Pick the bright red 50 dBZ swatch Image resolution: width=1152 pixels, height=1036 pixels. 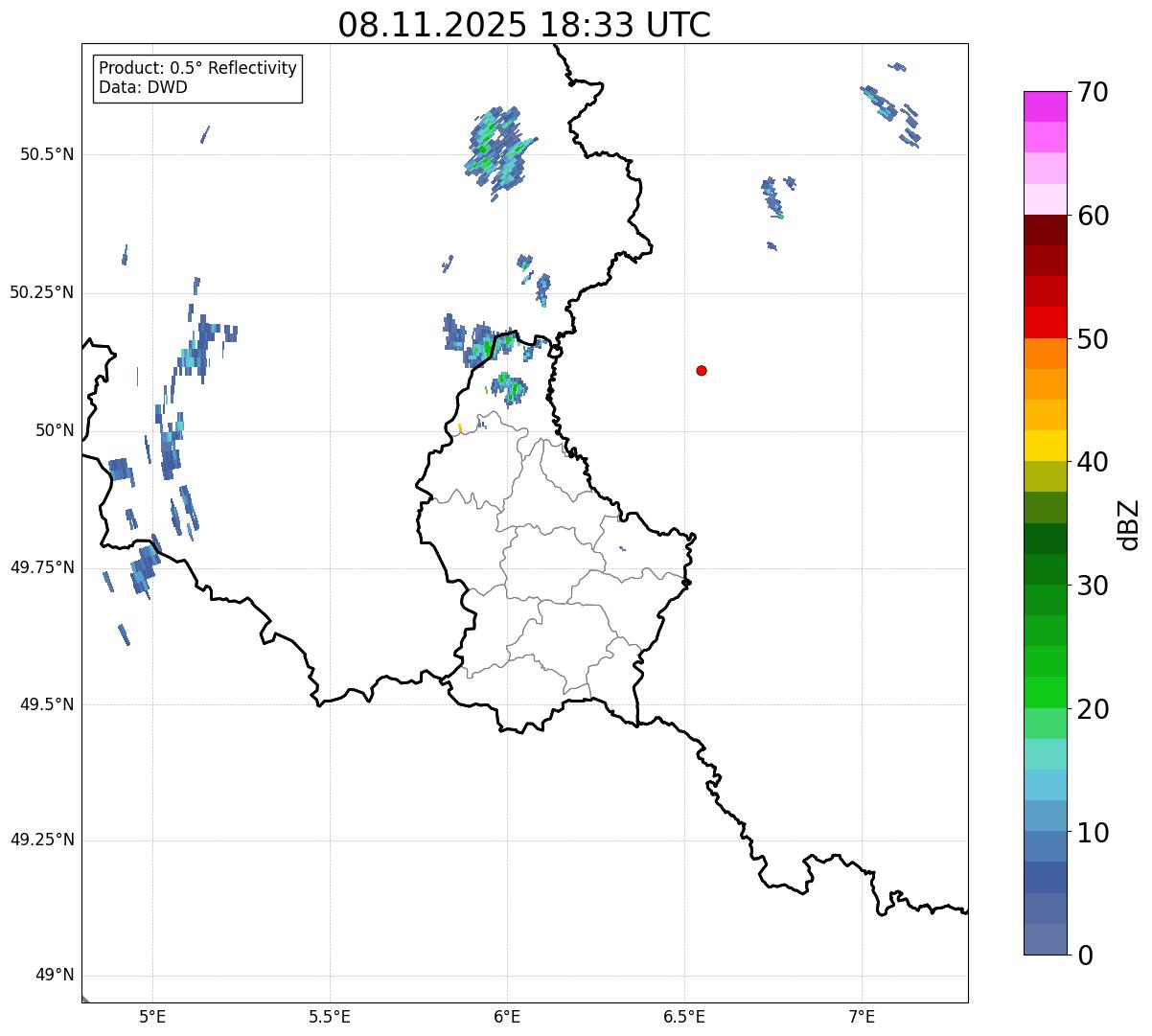tap(1045, 323)
